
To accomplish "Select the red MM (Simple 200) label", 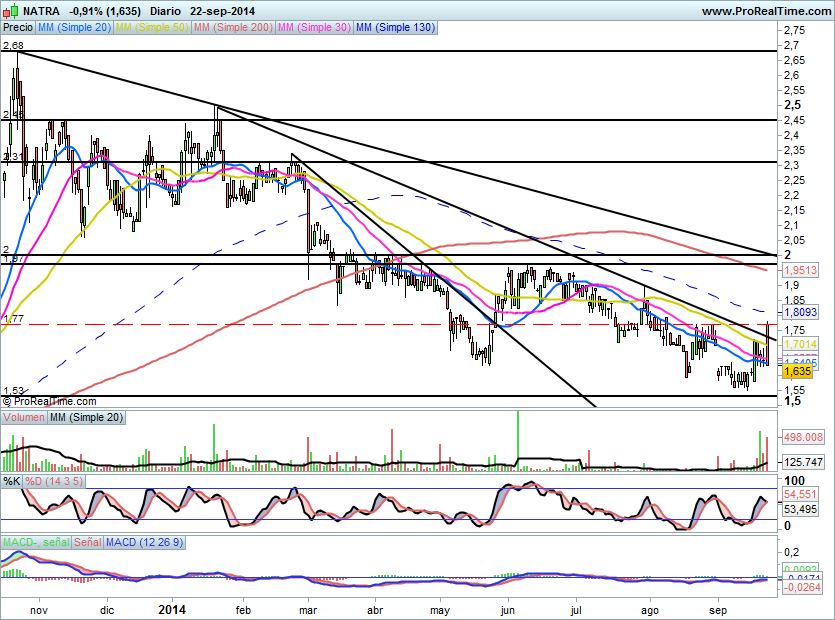I will click(x=232, y=28).
